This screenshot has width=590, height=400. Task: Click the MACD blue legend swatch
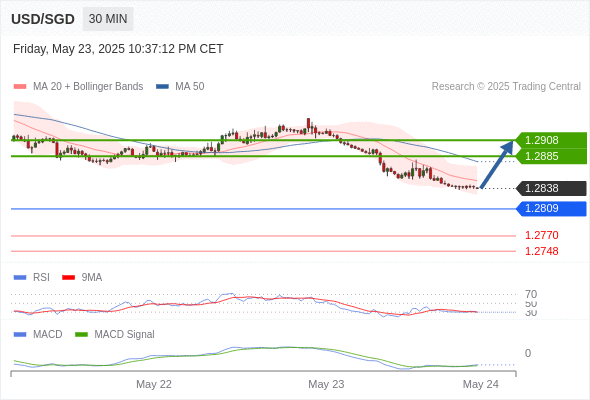pyautogui.click(x=20, y=335)
